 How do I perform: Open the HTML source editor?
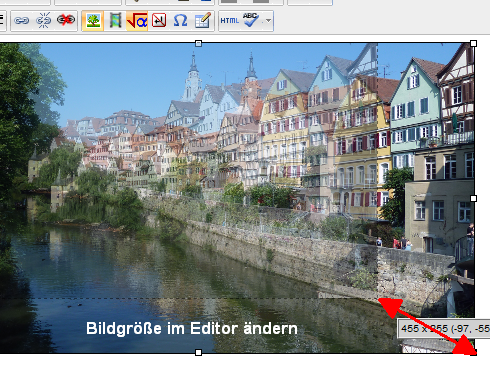pos(230,21)
